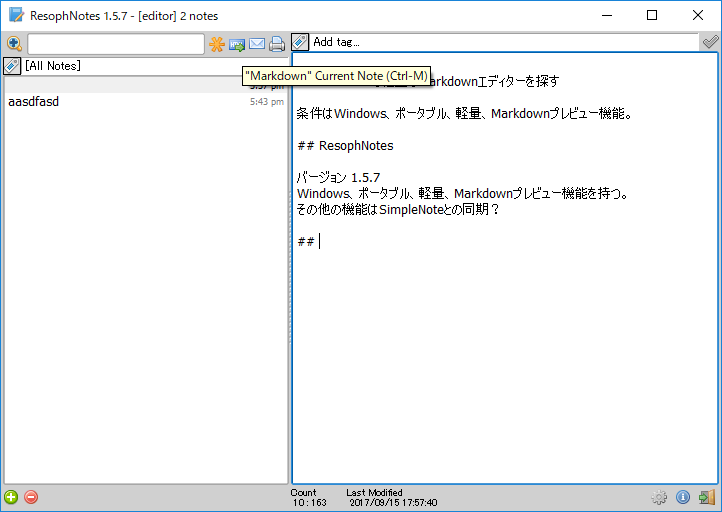Focus the note search input field
722x512 pixels.
(116, 44)
